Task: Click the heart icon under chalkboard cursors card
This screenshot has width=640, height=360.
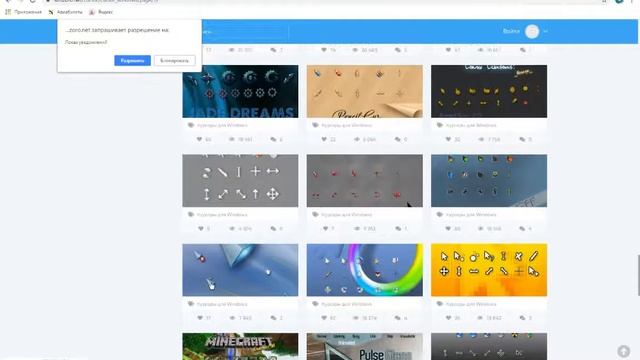Action: pos(448,139)
